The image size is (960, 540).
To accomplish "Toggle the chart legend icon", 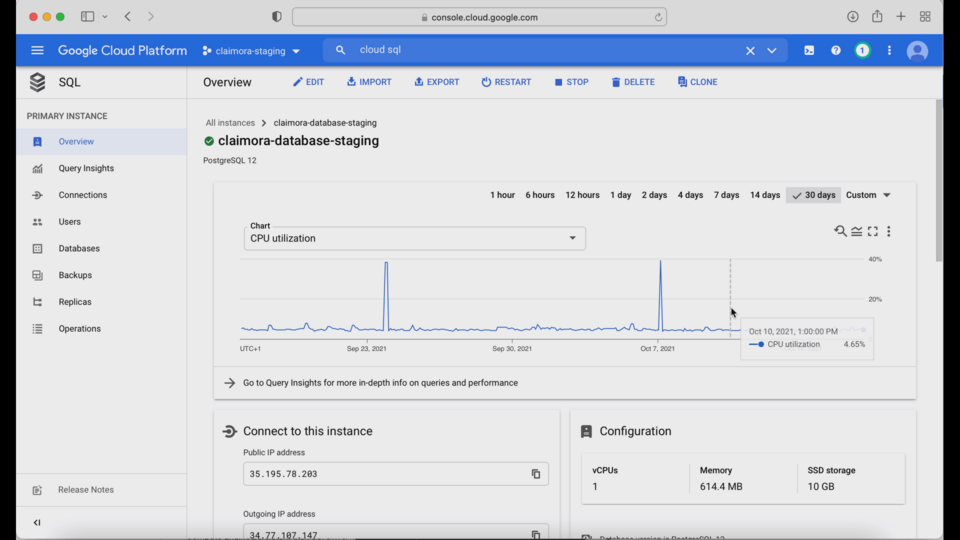I will (x=857, y=231).
